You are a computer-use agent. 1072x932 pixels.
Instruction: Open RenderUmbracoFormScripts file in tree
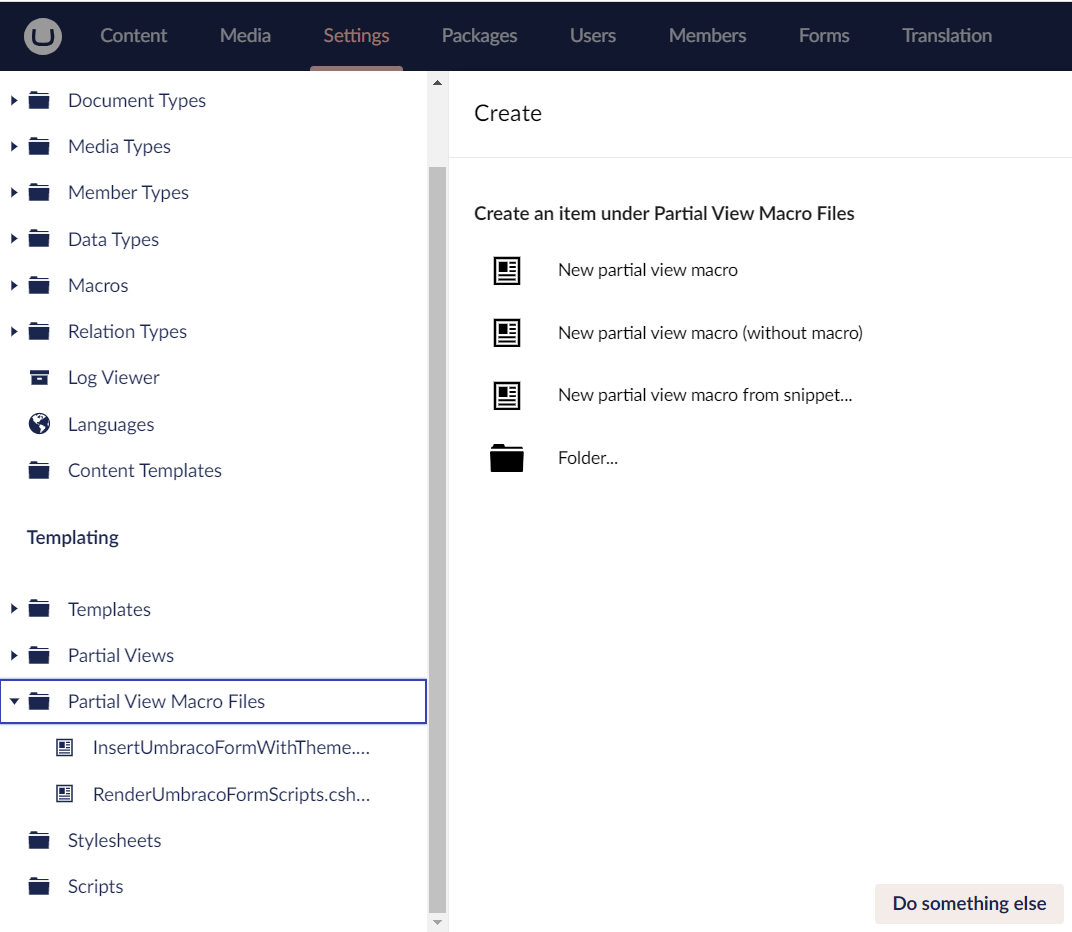(231, 795)
